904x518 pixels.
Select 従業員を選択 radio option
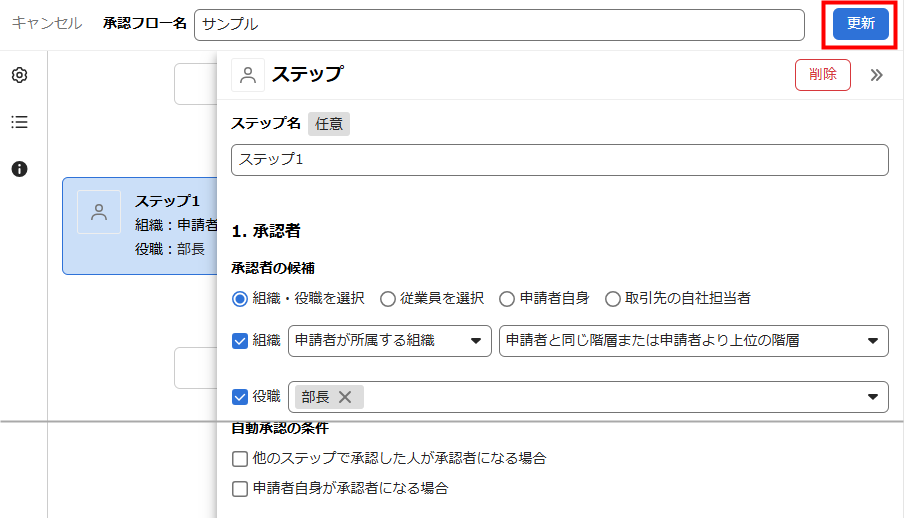pyautogui.click(x=388, y=298)
